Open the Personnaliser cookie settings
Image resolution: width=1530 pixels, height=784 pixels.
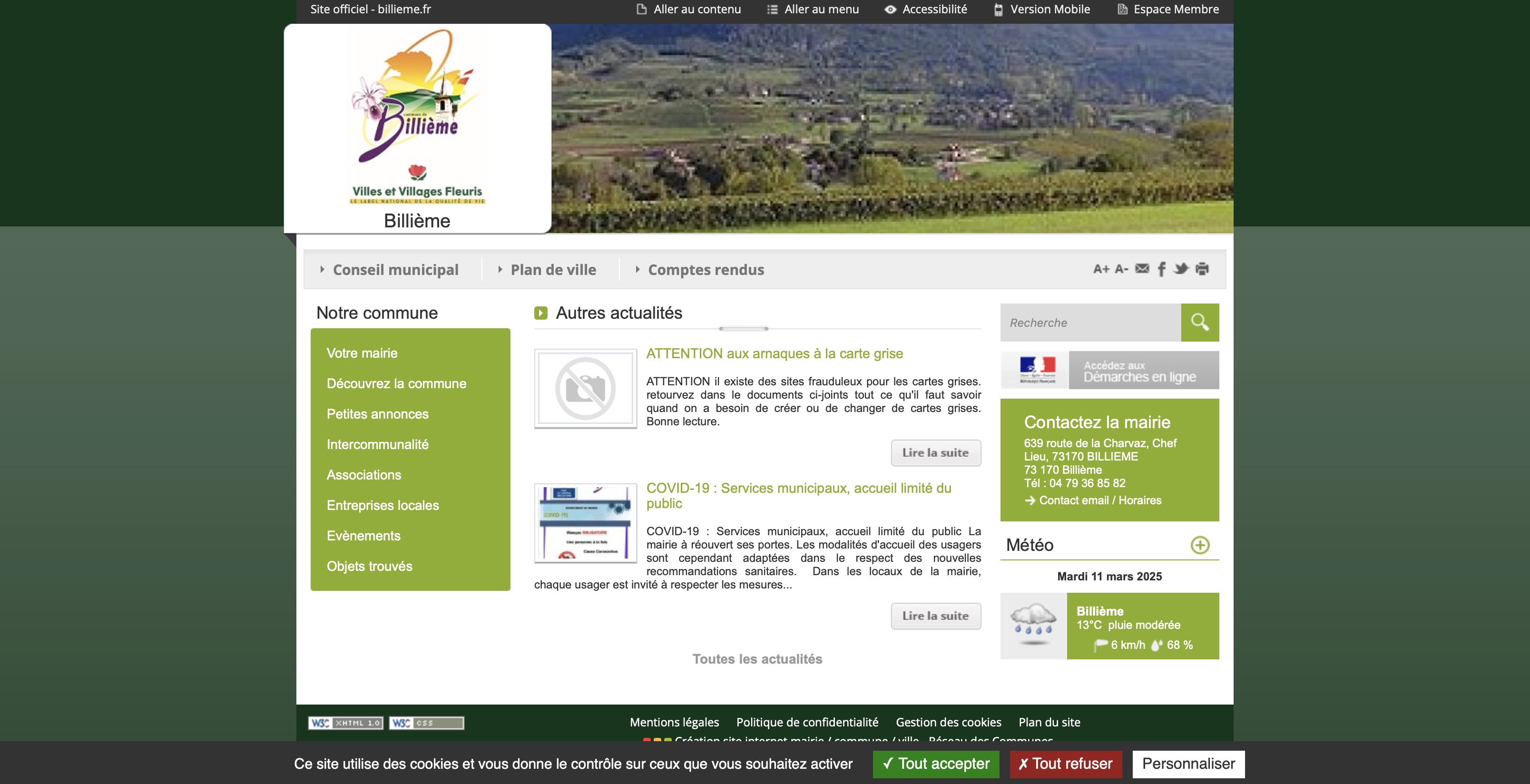tap(1188, 764)
